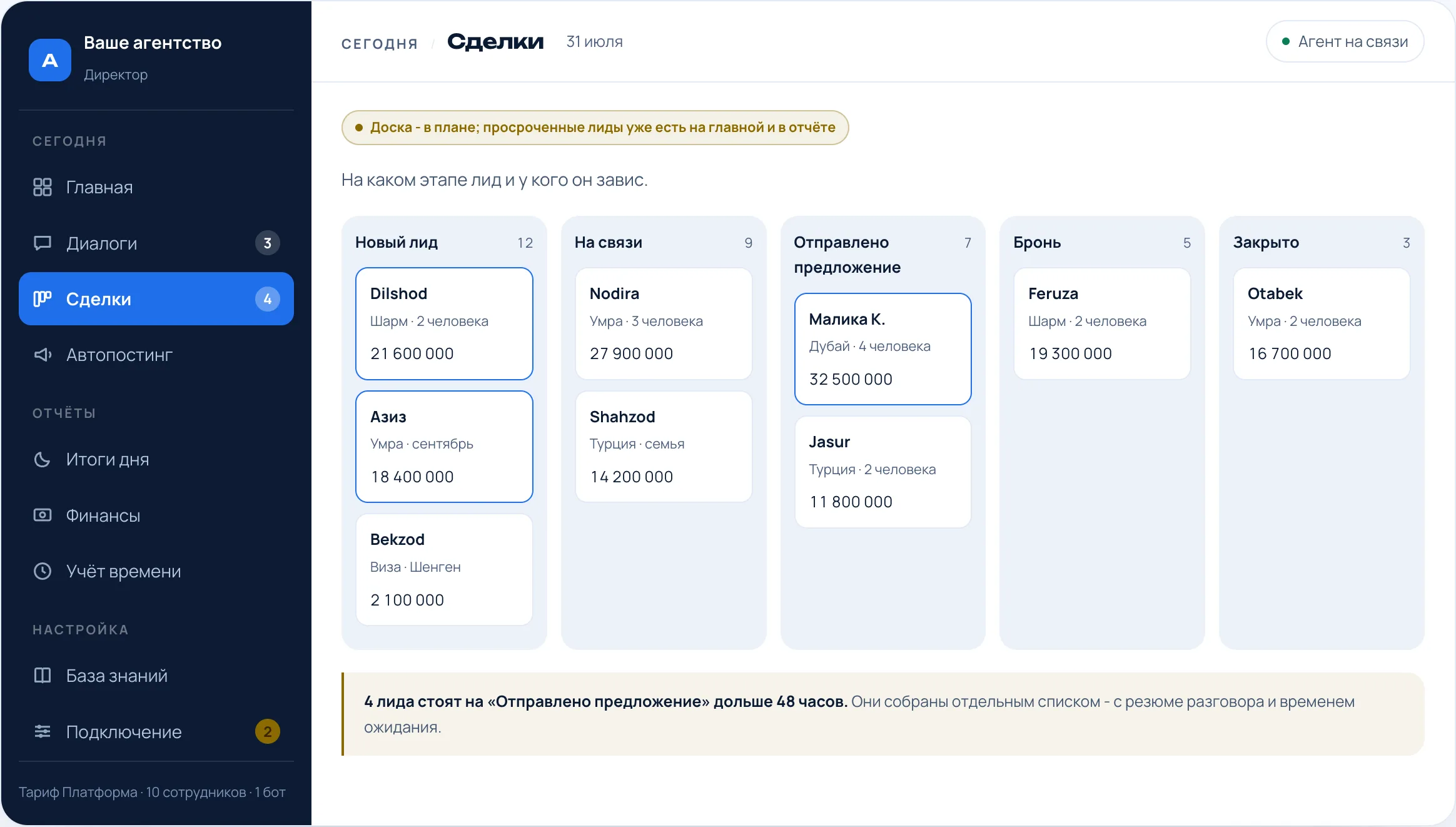Click the Автопостинг megaphone icon
Screen dimensions: 1456x827
(x=43, y=355)
